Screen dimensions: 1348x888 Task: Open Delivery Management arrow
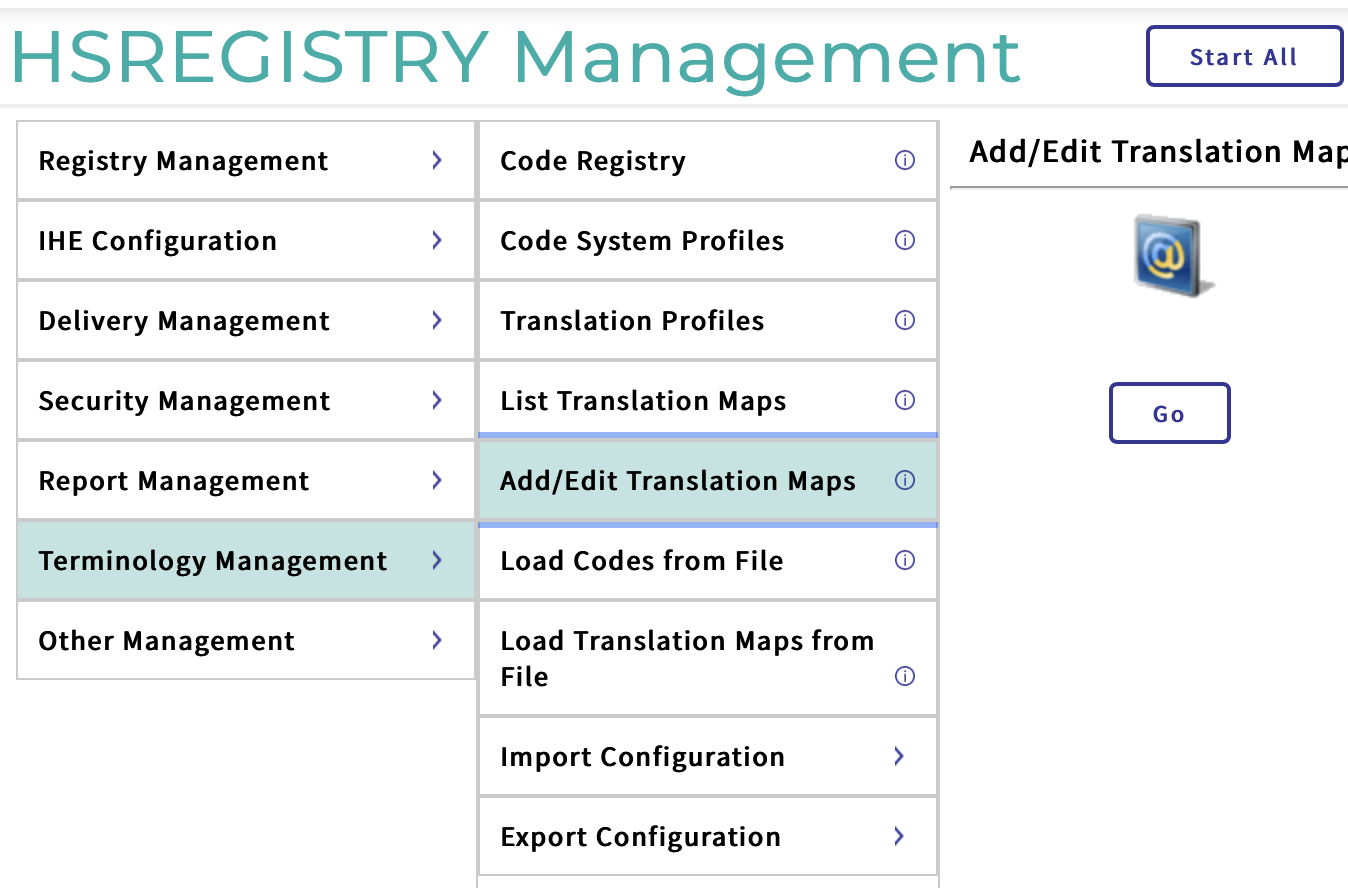coord(437,320)
